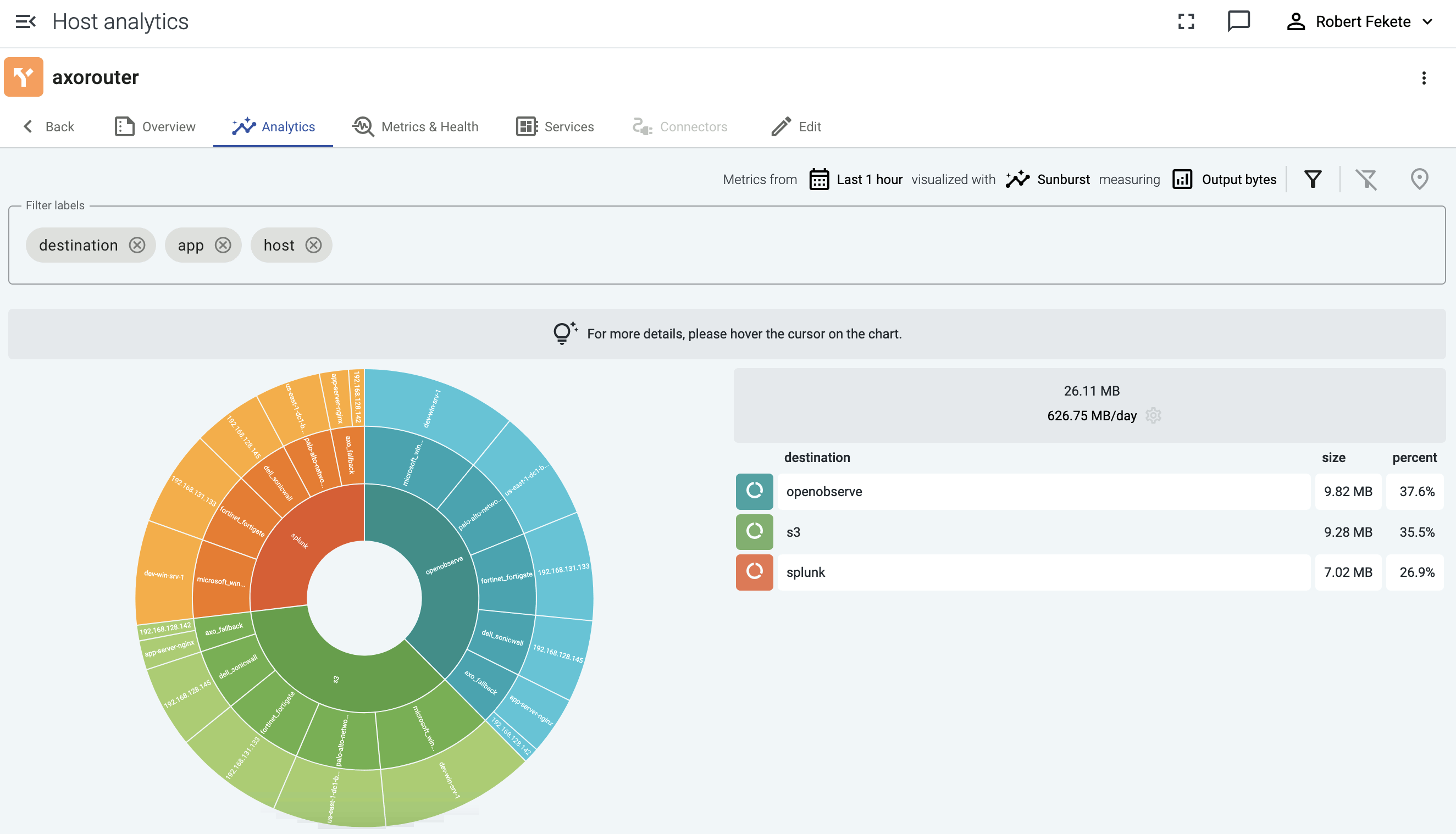Click the s3 green legend swatch
1456x834 pixels.
pyautogui.click(x=754, y=532)
